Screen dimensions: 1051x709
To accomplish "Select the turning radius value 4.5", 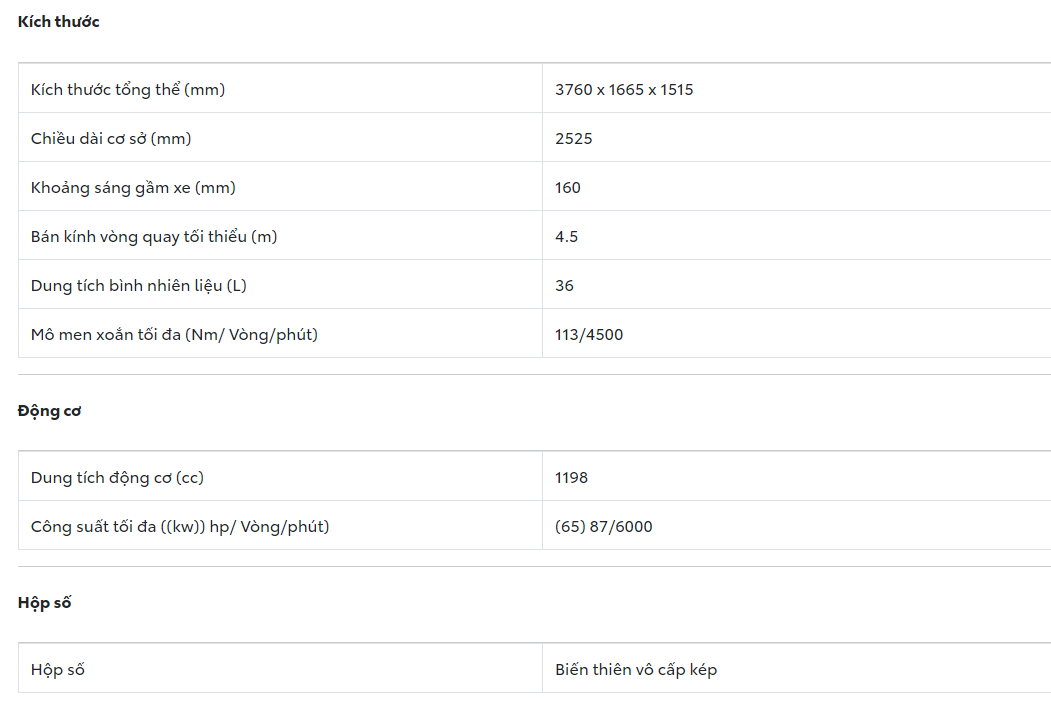I will (x=567, y=237).
